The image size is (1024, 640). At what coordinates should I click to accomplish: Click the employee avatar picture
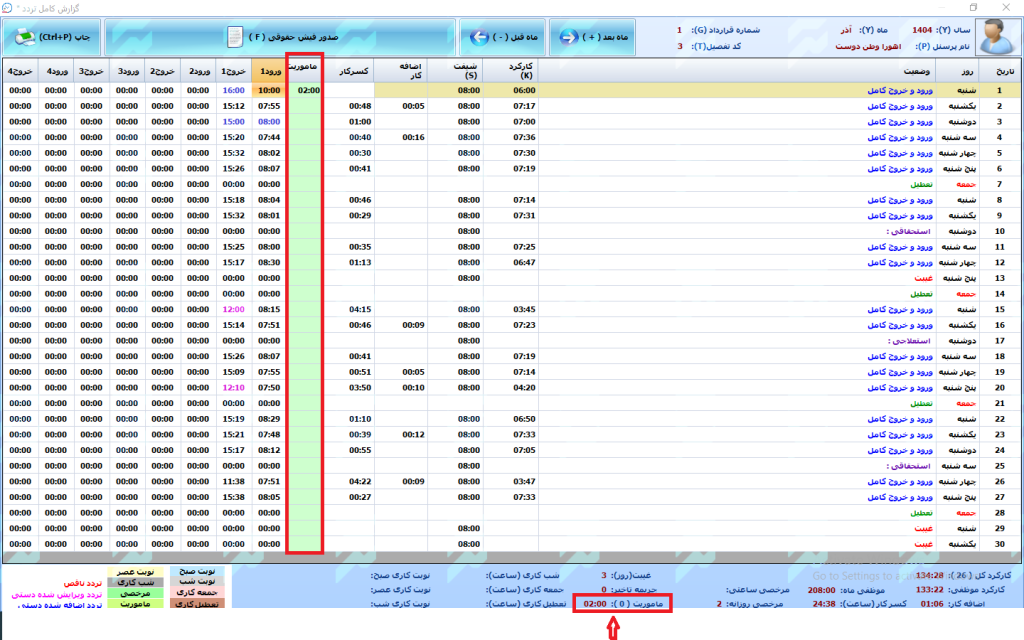993,37
